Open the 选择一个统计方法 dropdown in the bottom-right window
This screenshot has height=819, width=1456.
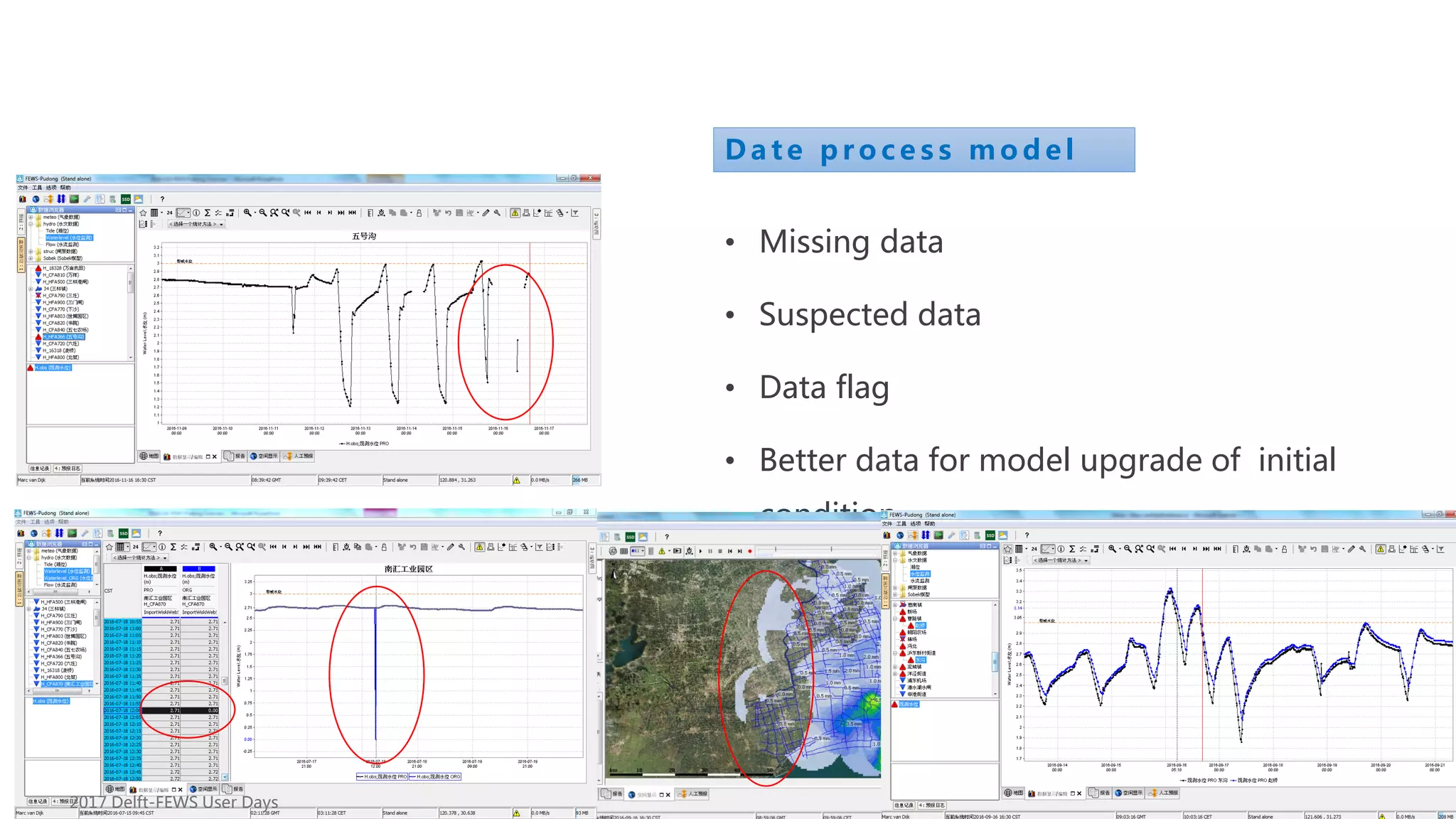point(1061,560)
